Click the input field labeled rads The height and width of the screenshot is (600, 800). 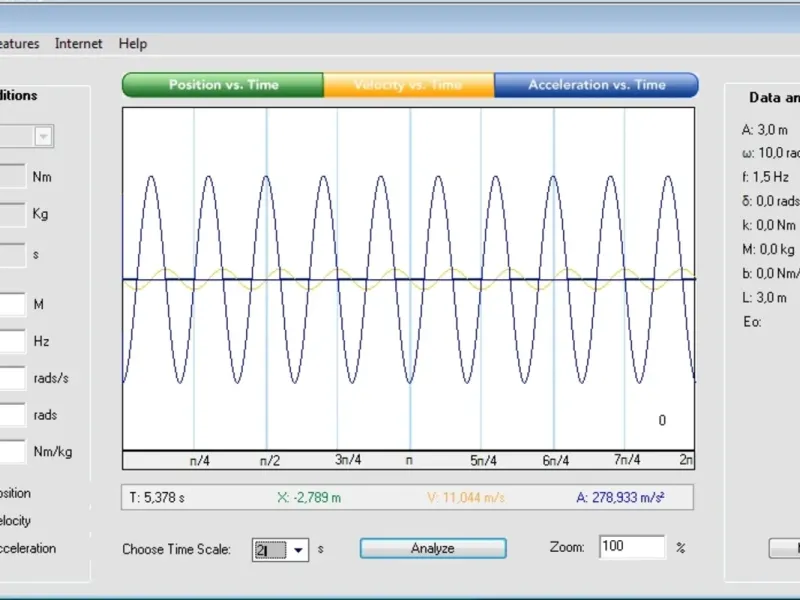(12, 415)
